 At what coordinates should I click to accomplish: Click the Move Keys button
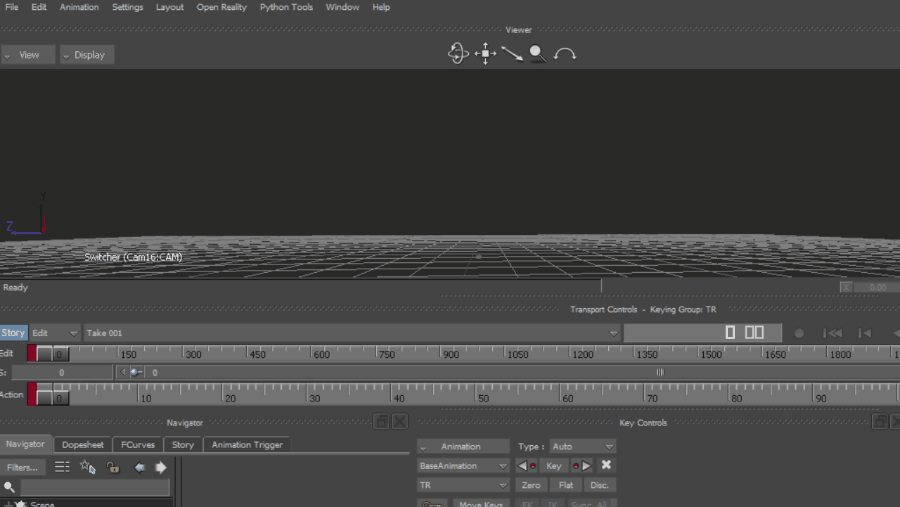click(481, 504)
